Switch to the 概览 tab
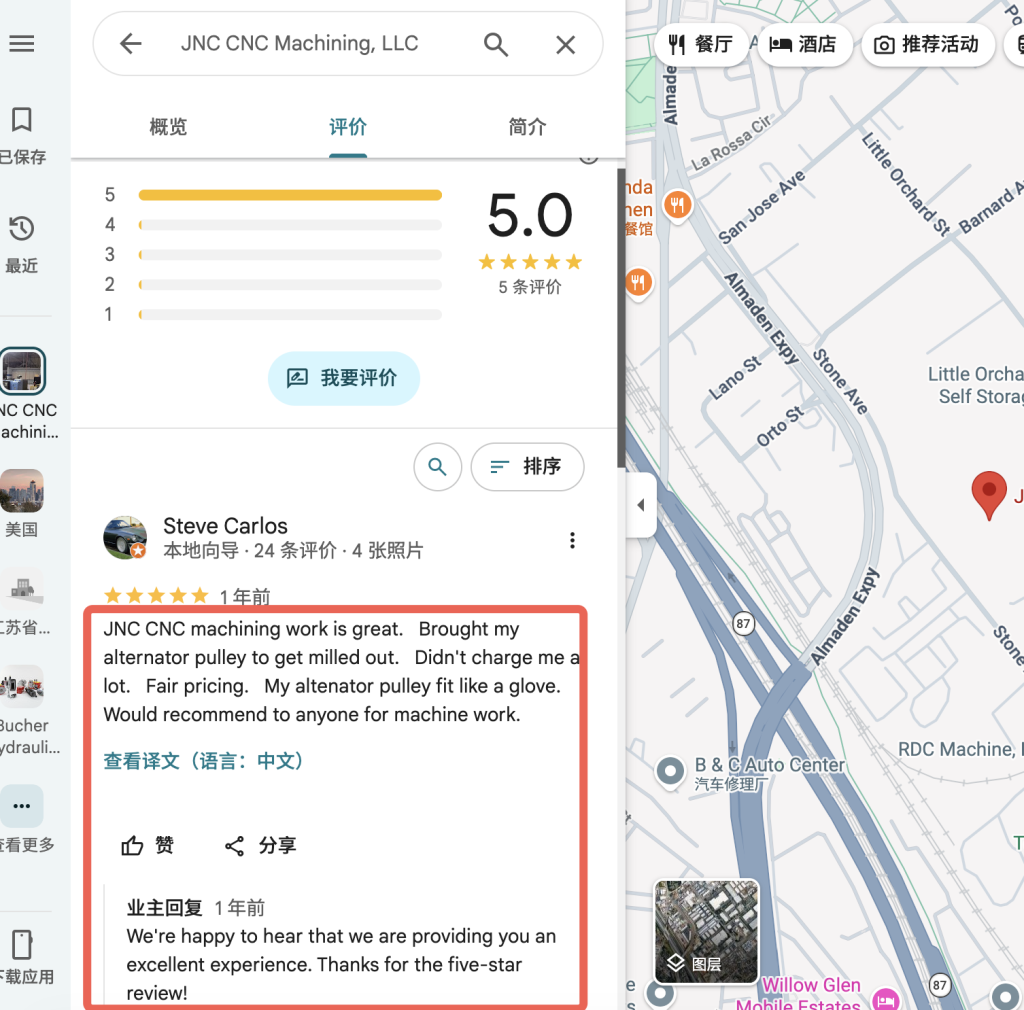 (x=168, y=127)
